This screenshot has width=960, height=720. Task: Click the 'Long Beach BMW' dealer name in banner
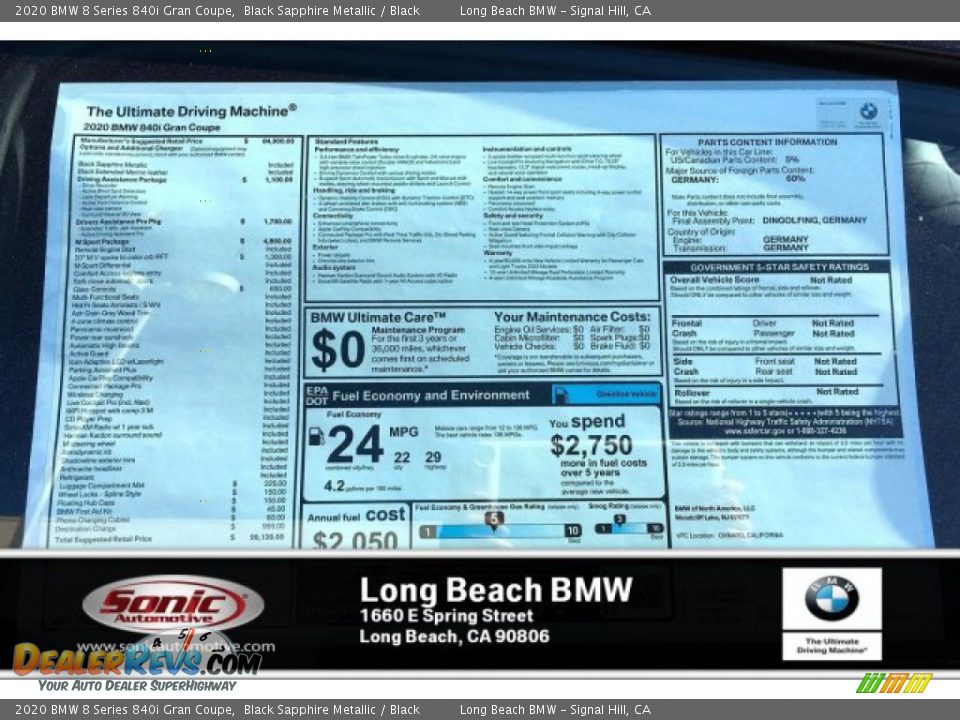(x=496, y=590)
